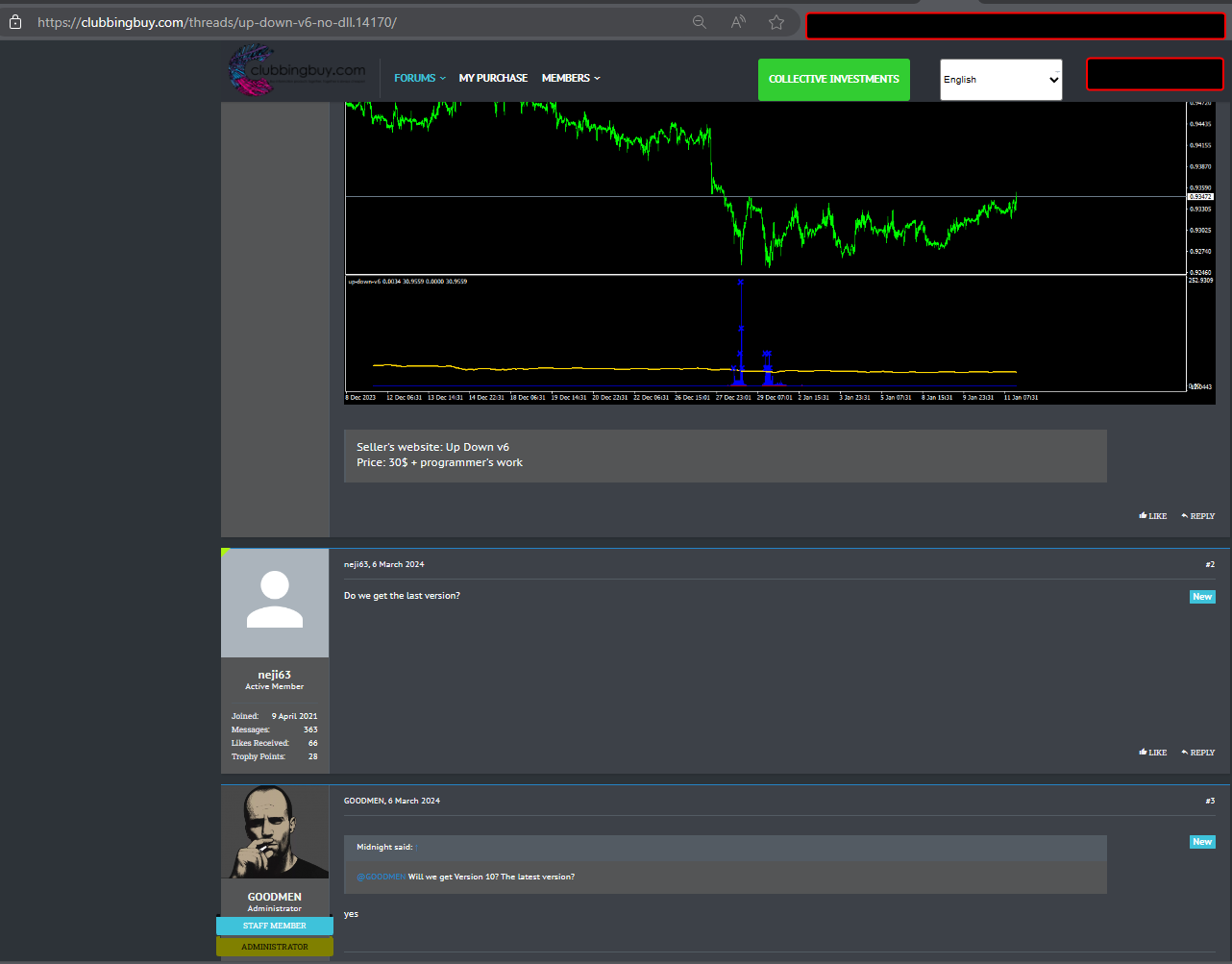Expand the Forums dropdown menu

(x=420, y=78)
